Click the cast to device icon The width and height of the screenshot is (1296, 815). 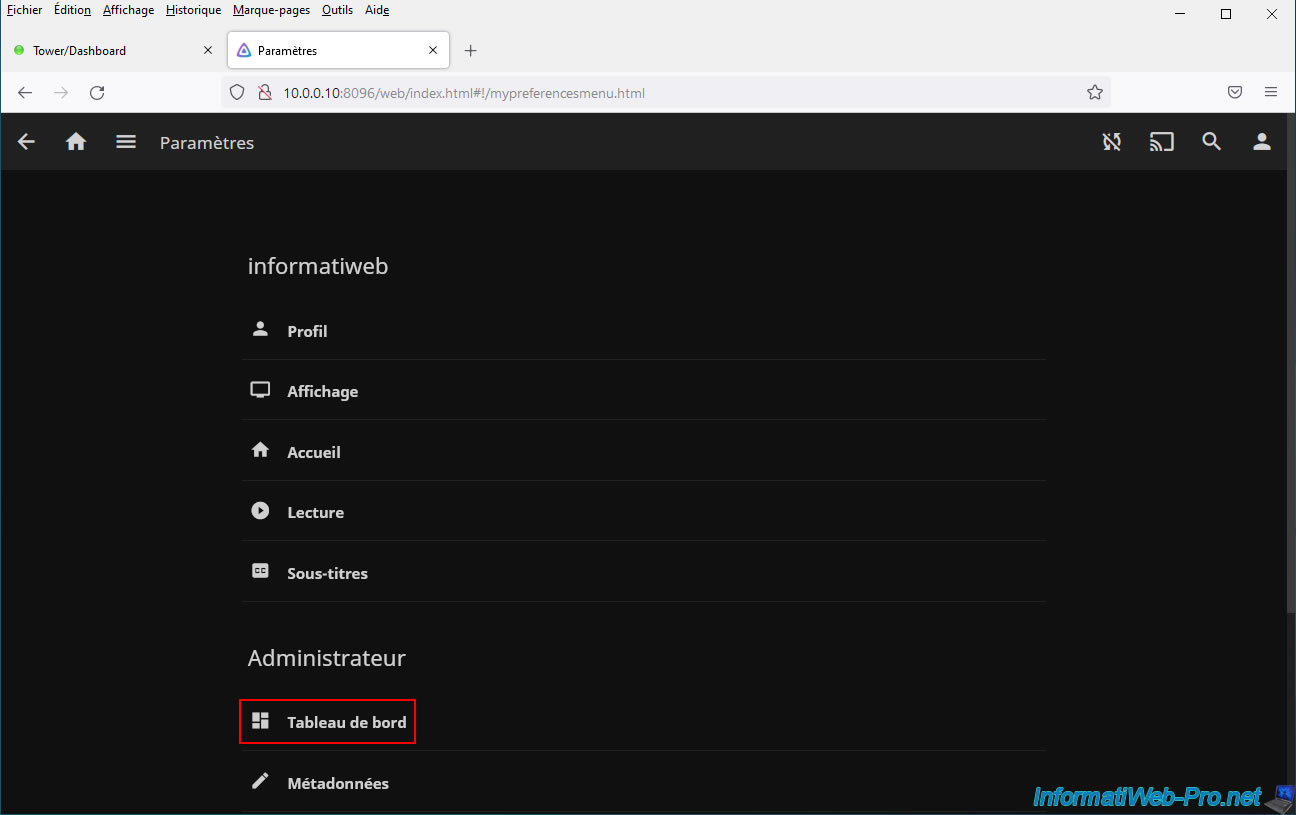[1161, 142]
